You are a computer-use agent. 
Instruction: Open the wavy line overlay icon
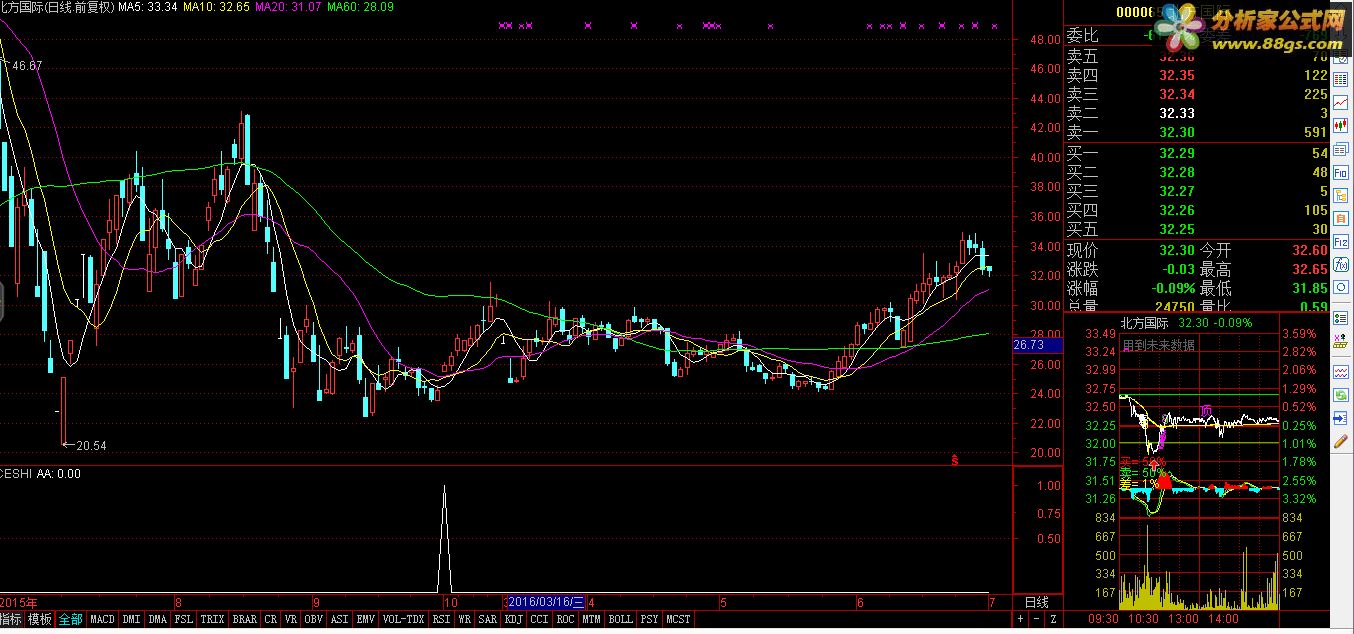(1340, 372)
